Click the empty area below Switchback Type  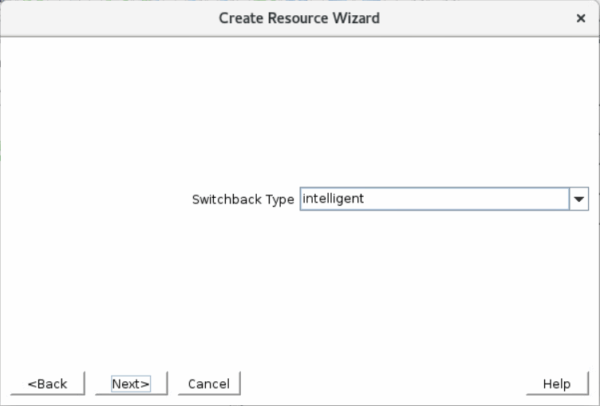299,291
